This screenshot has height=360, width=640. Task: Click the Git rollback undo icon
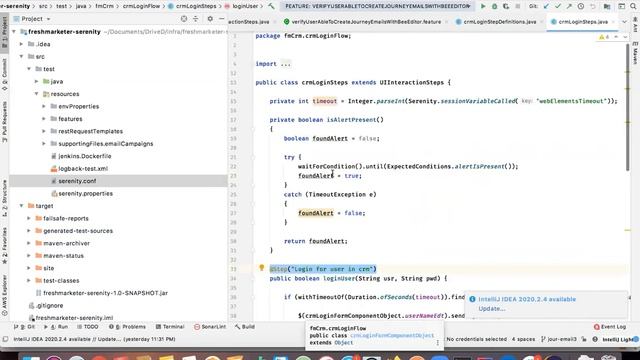point(593,7)
